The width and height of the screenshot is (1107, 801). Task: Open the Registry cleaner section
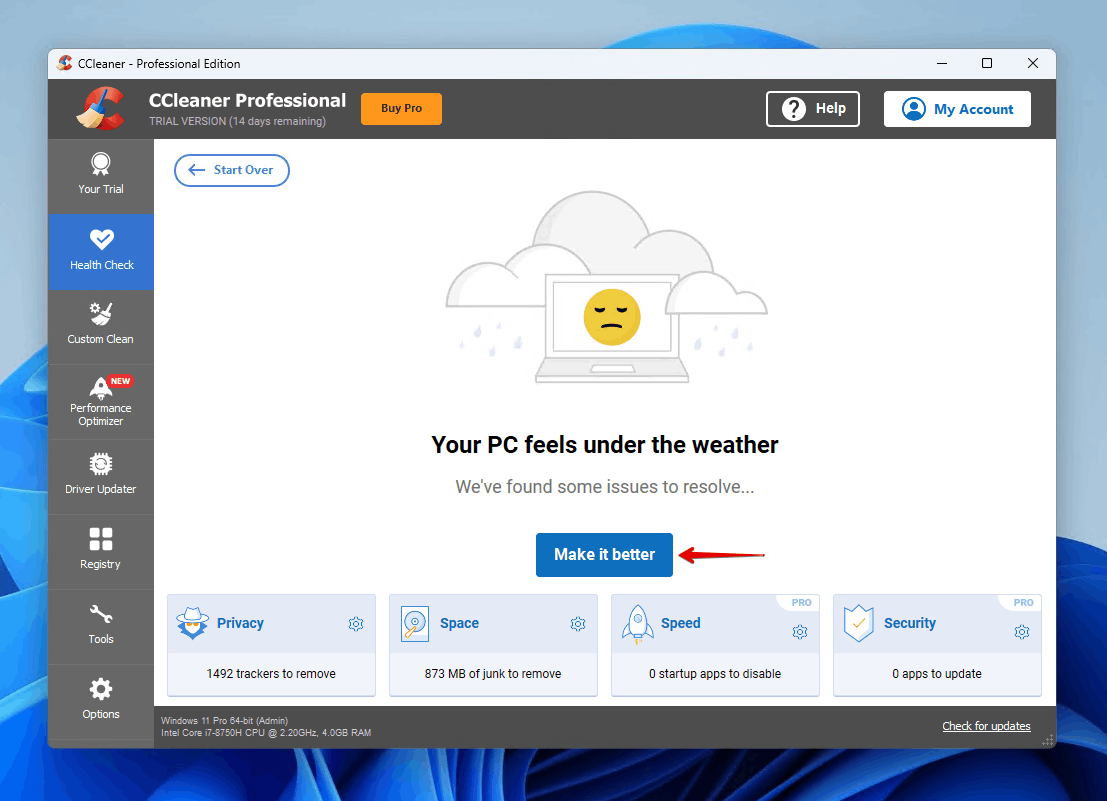click(x=101, y=552)
